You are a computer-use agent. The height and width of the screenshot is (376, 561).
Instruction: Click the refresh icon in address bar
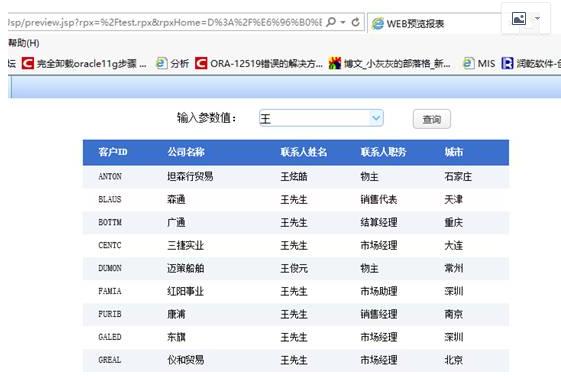tap(355, 22)
